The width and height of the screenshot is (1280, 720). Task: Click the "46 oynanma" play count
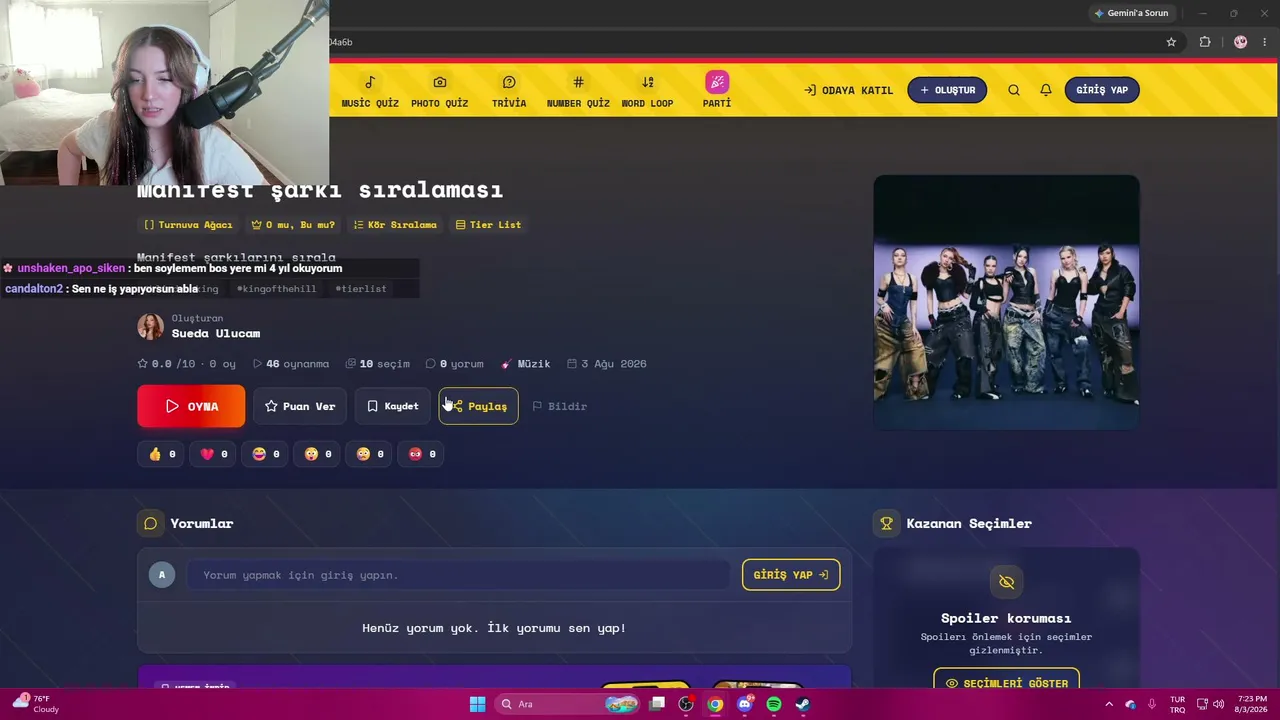pyautogui.click(x=291, y=364)
